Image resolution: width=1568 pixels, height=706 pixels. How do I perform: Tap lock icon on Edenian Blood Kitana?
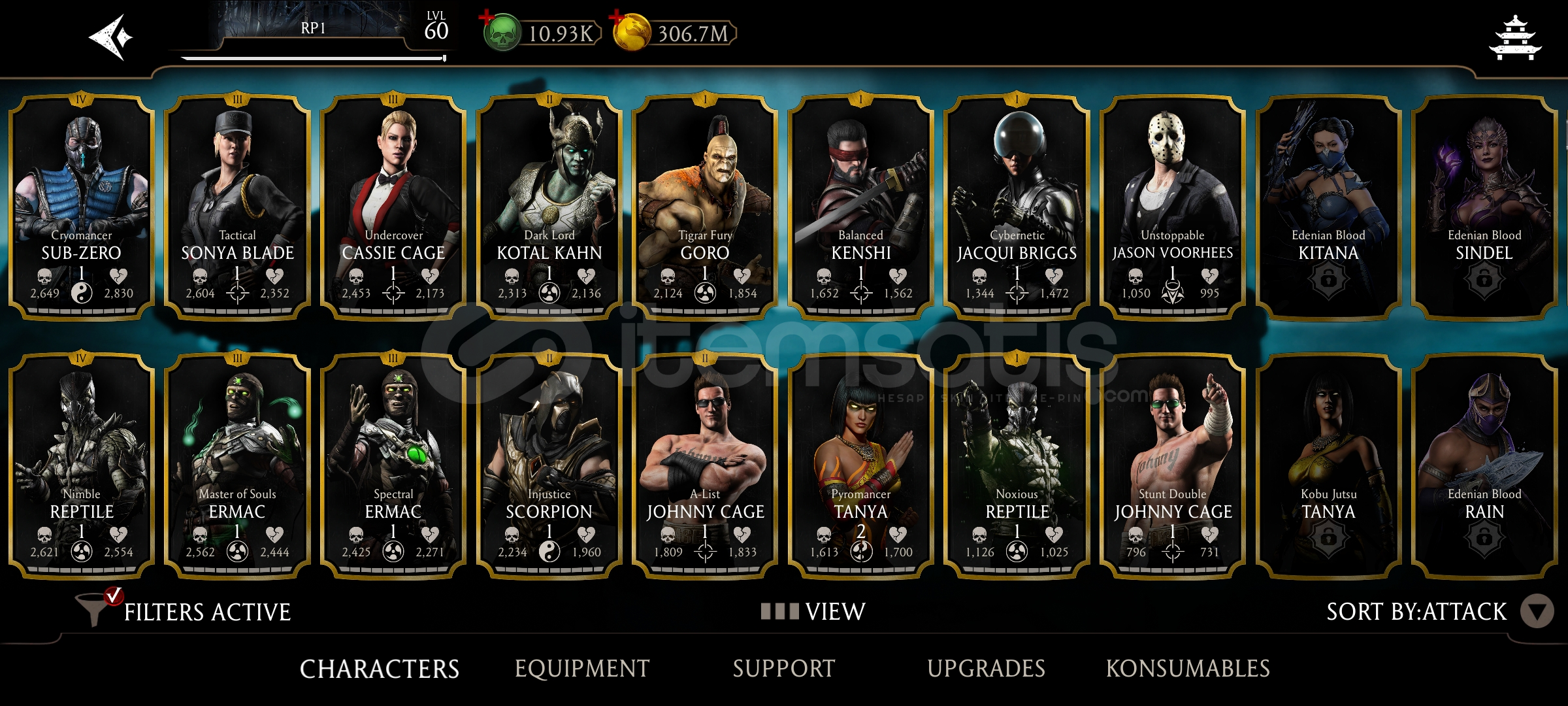click(x=1328, y=280)
